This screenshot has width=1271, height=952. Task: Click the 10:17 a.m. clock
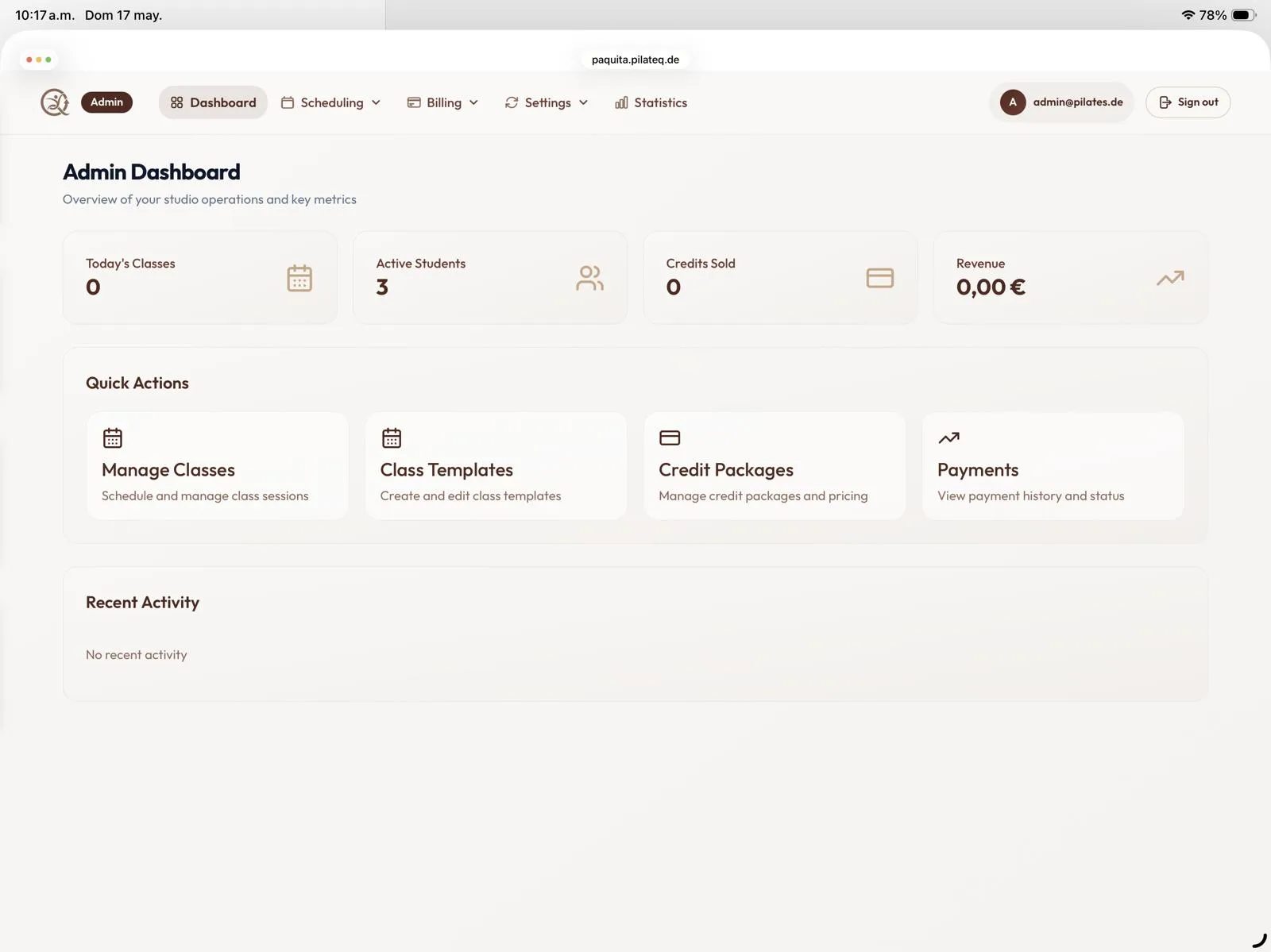[44, 15]
